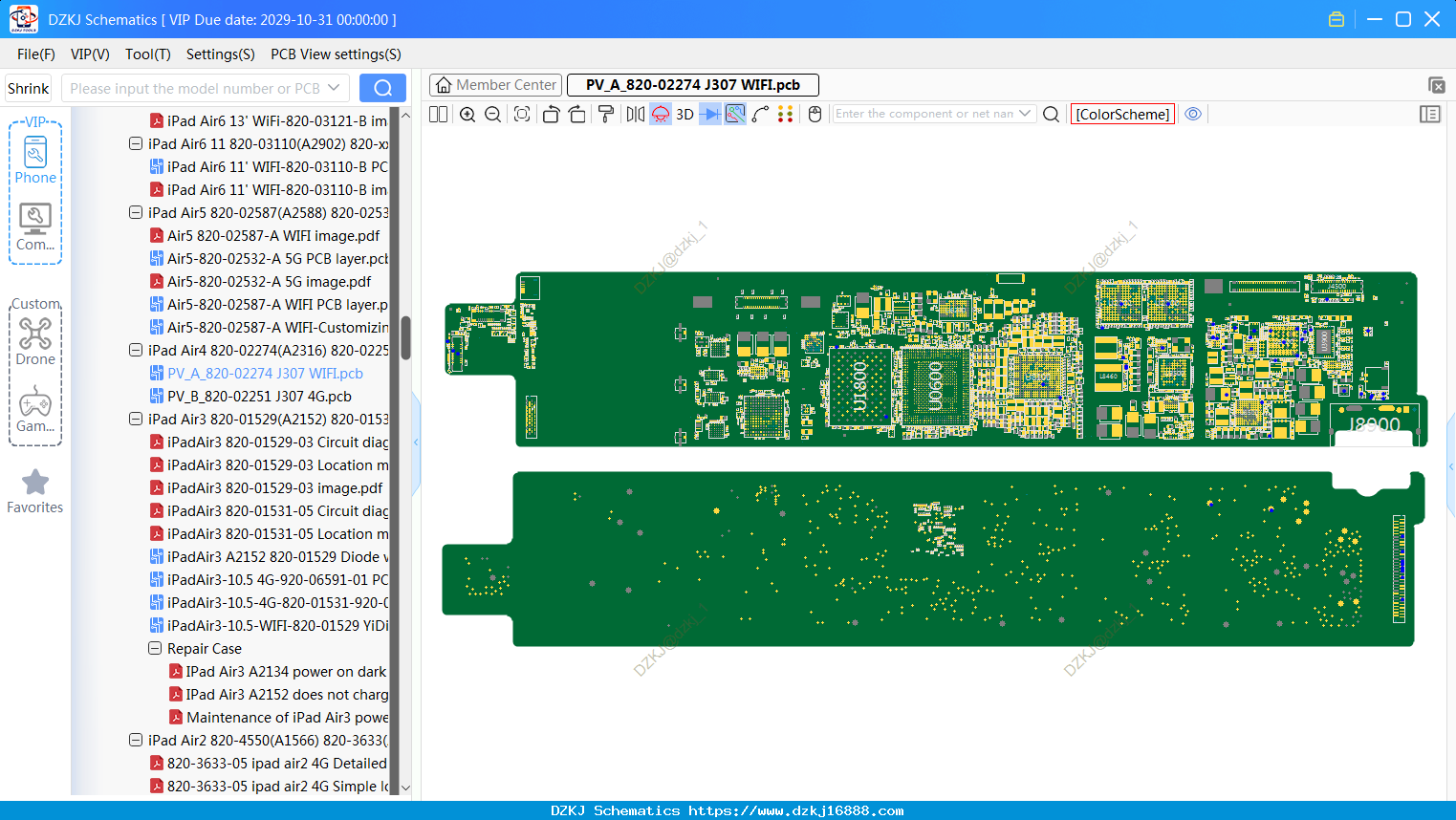
Task: Collapse the iPad Air4 820-02274 tree node
Action: 136,350
